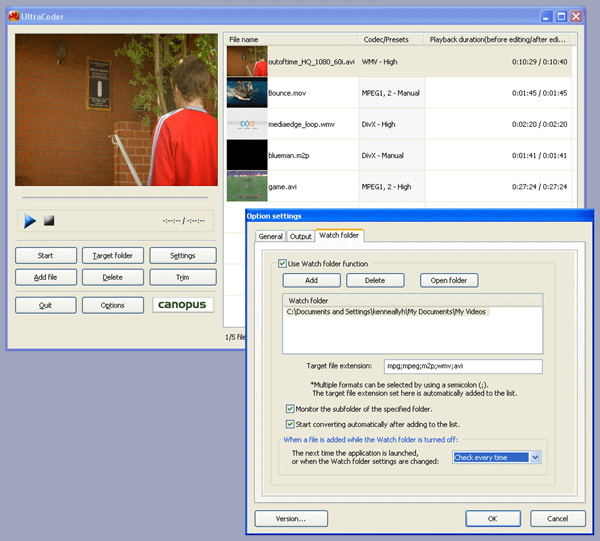The image size is (600, 541).
Task: Toggle Monitor the subfolder checkbox
Action: click(290, 409)
